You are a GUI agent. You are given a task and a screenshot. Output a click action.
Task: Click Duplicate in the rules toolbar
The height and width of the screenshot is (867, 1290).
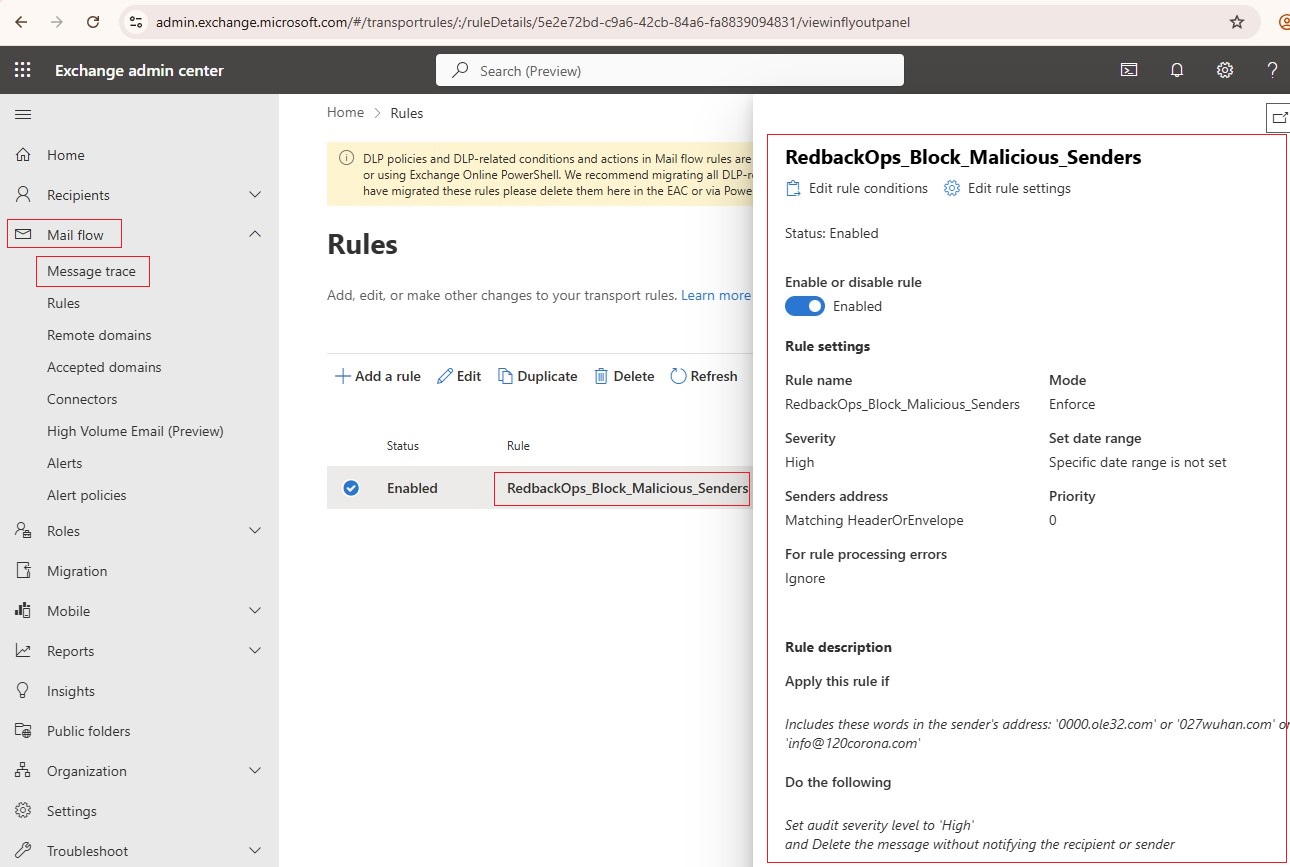click(x=538, y=376)
